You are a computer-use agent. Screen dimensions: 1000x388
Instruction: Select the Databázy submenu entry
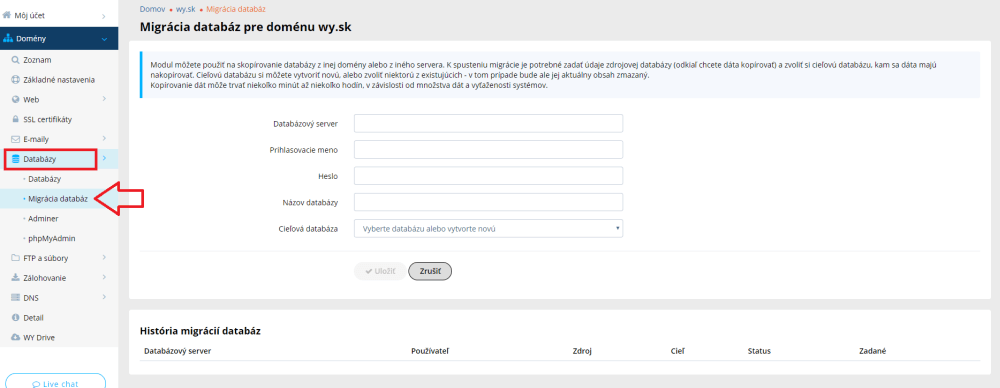pos(44,179)
